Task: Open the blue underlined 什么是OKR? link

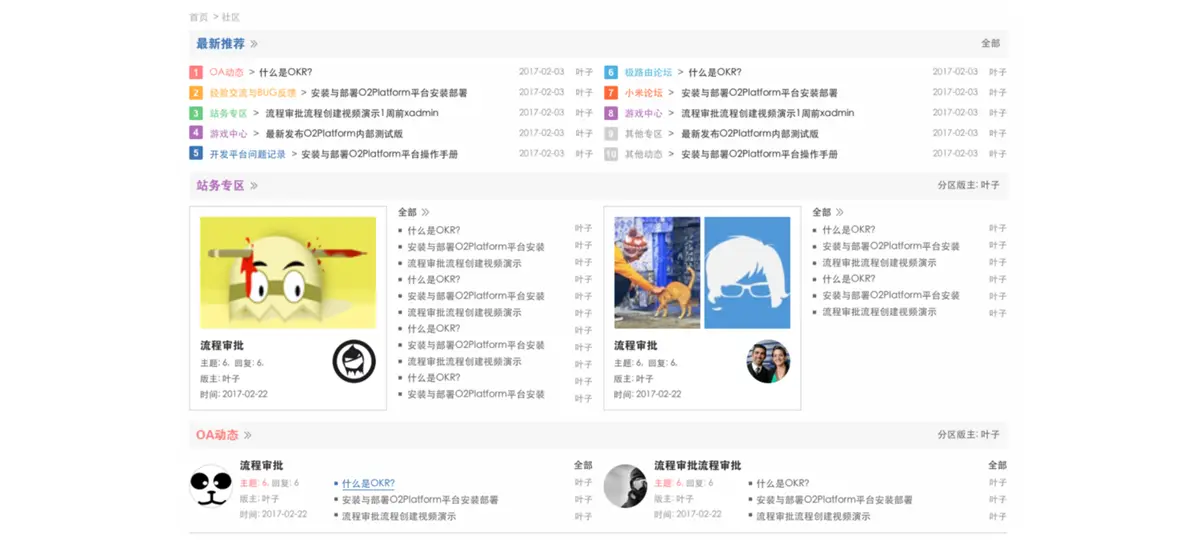Action: click(368, 483)
